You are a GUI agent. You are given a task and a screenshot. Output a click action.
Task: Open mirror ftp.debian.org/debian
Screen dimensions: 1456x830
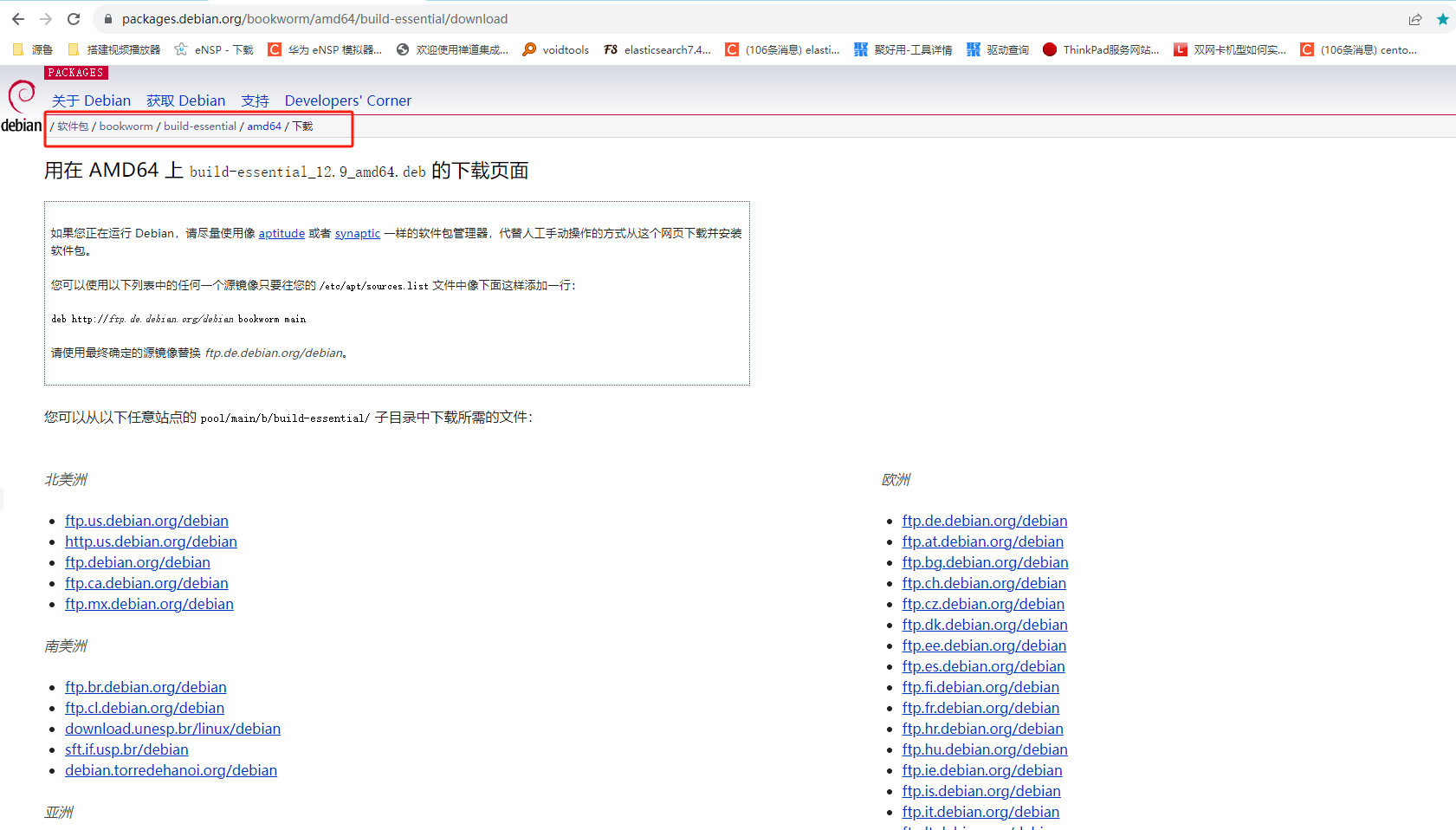click(138, 562)
